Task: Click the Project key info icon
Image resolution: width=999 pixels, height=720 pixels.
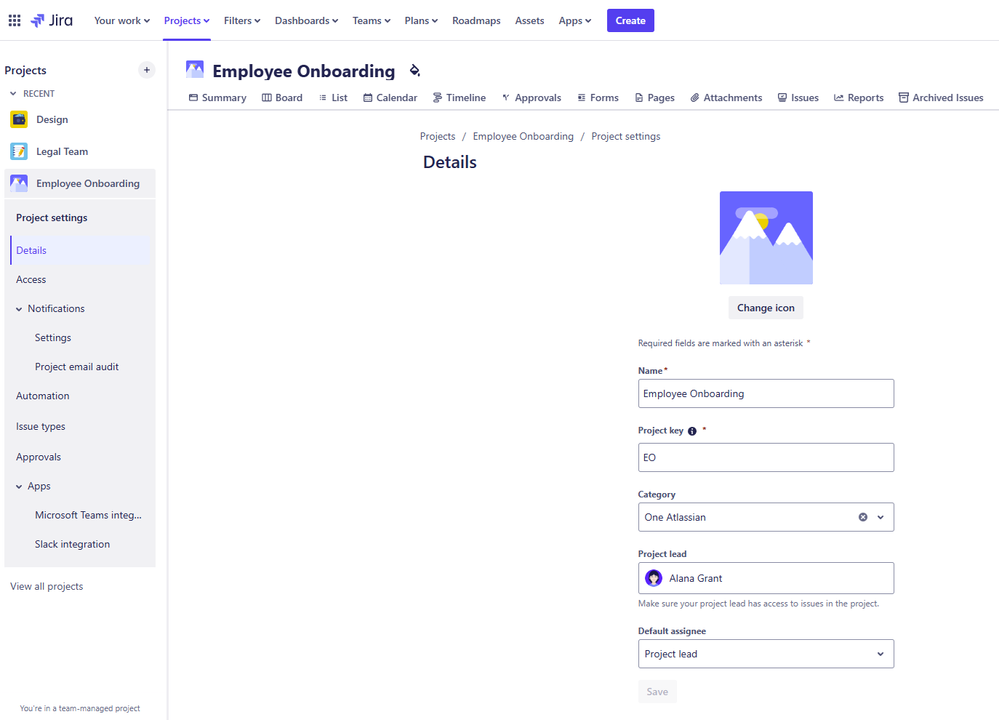Action: point(692,431)
